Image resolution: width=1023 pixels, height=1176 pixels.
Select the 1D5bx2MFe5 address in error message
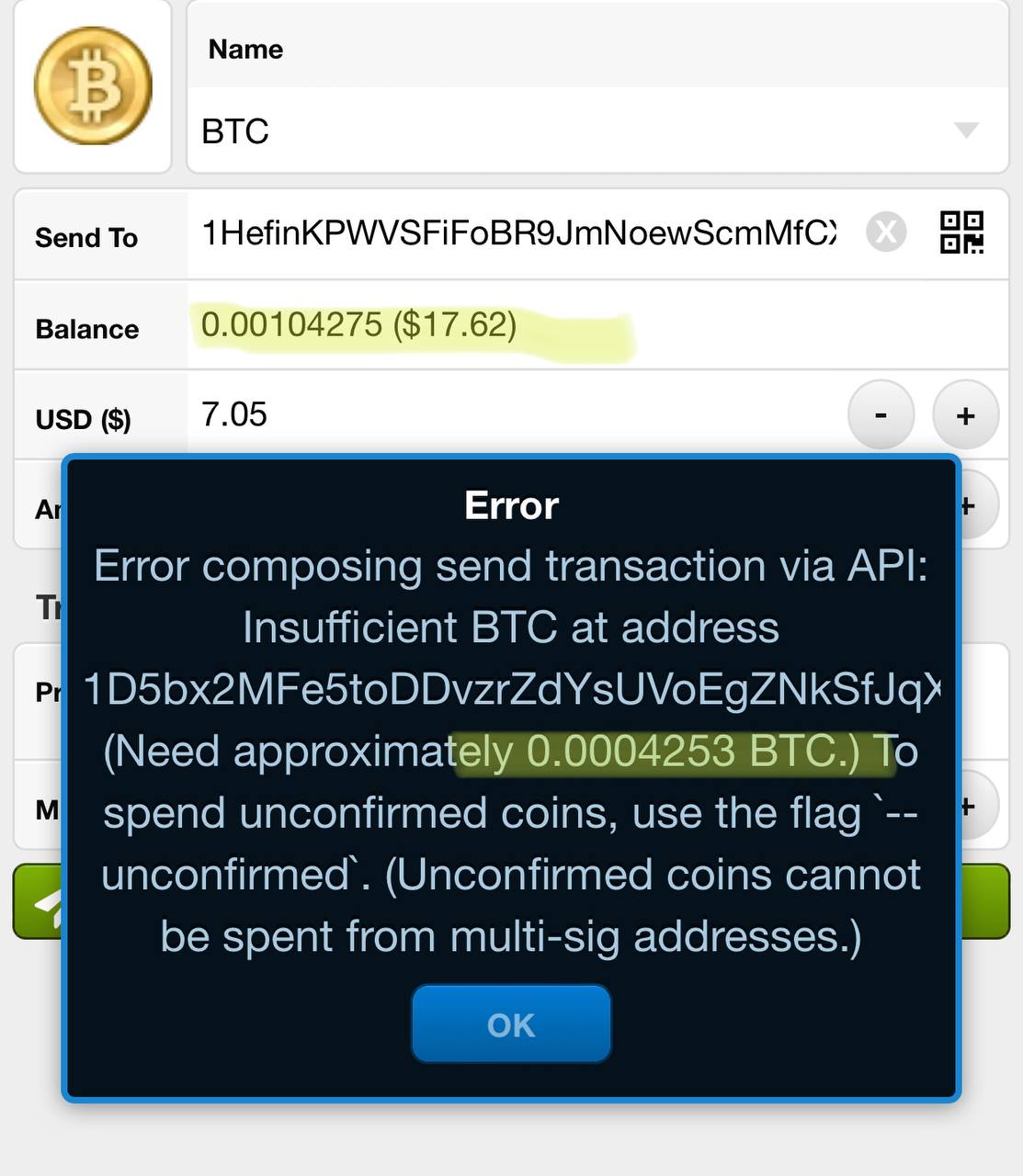[511, 689]
